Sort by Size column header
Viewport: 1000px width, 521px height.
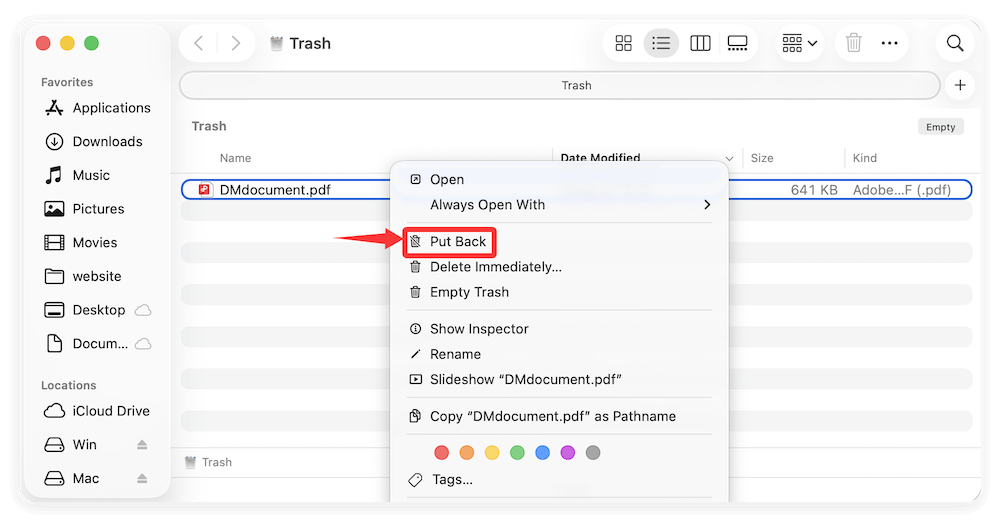click(761, 158)
